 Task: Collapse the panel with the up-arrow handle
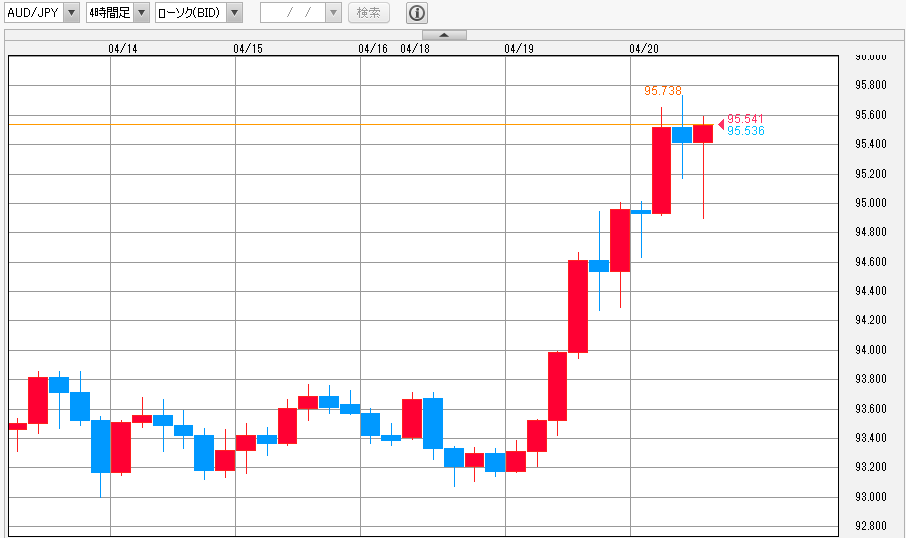tap(444, 35)
